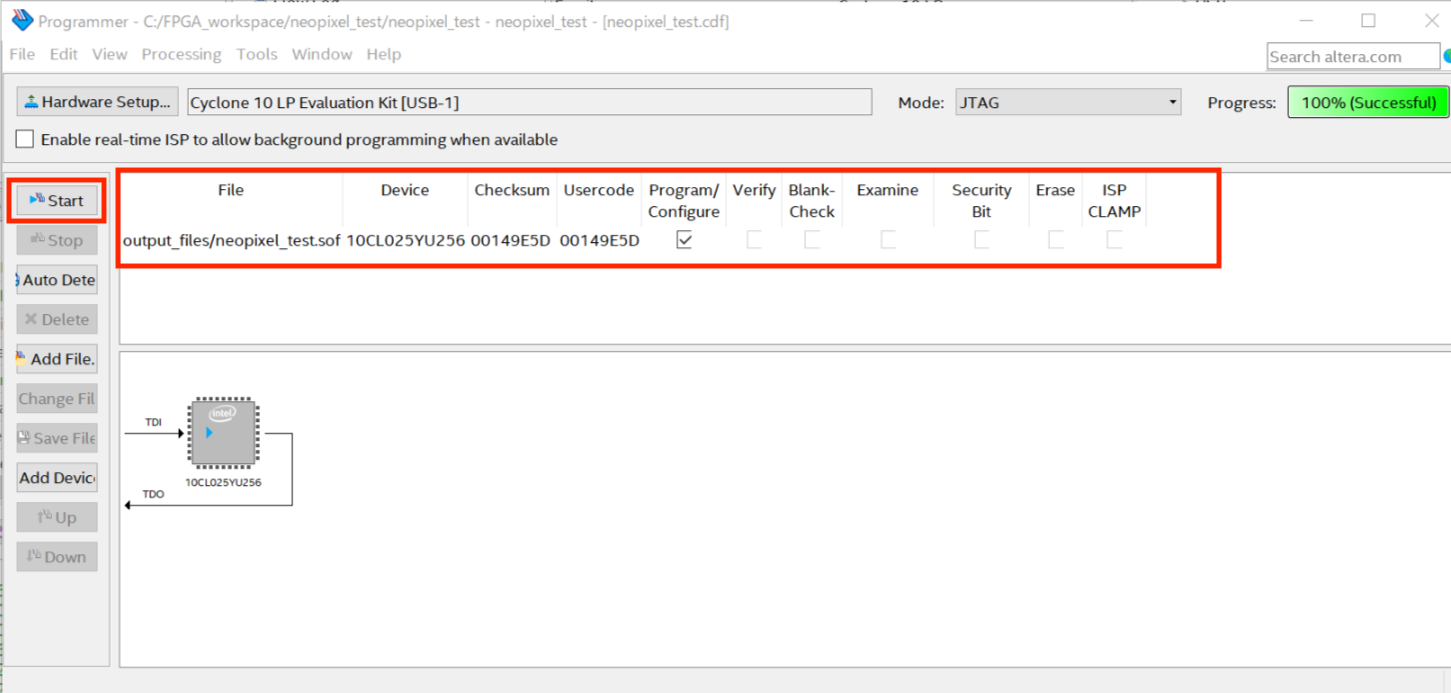The width and height of the screenshot is (1451, 693).
Task: Enable real-time ISP background programming checkbox
Action: tap(25, 140)
